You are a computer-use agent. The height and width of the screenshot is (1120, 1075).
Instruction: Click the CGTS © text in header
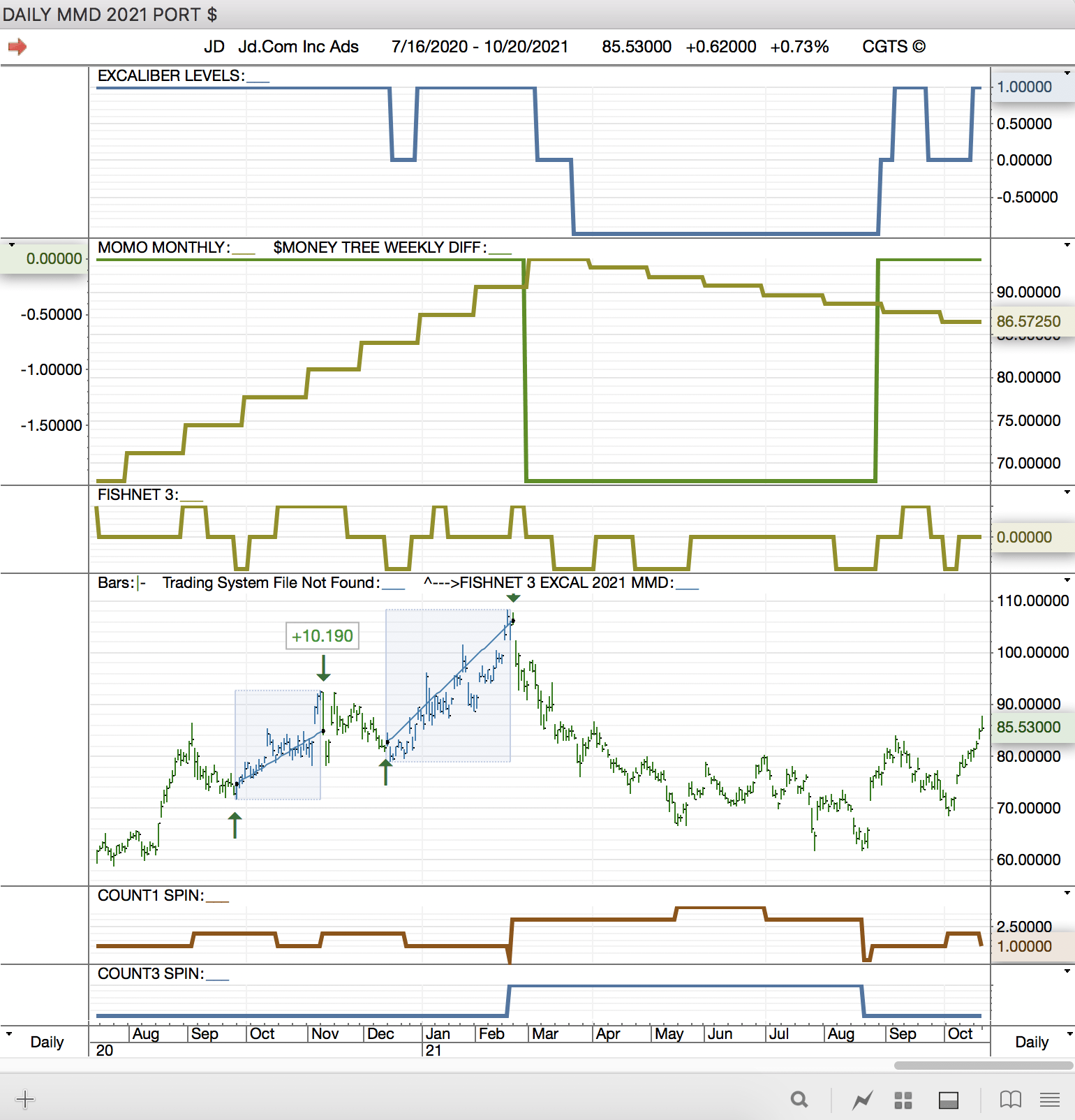tap(894, 47)
